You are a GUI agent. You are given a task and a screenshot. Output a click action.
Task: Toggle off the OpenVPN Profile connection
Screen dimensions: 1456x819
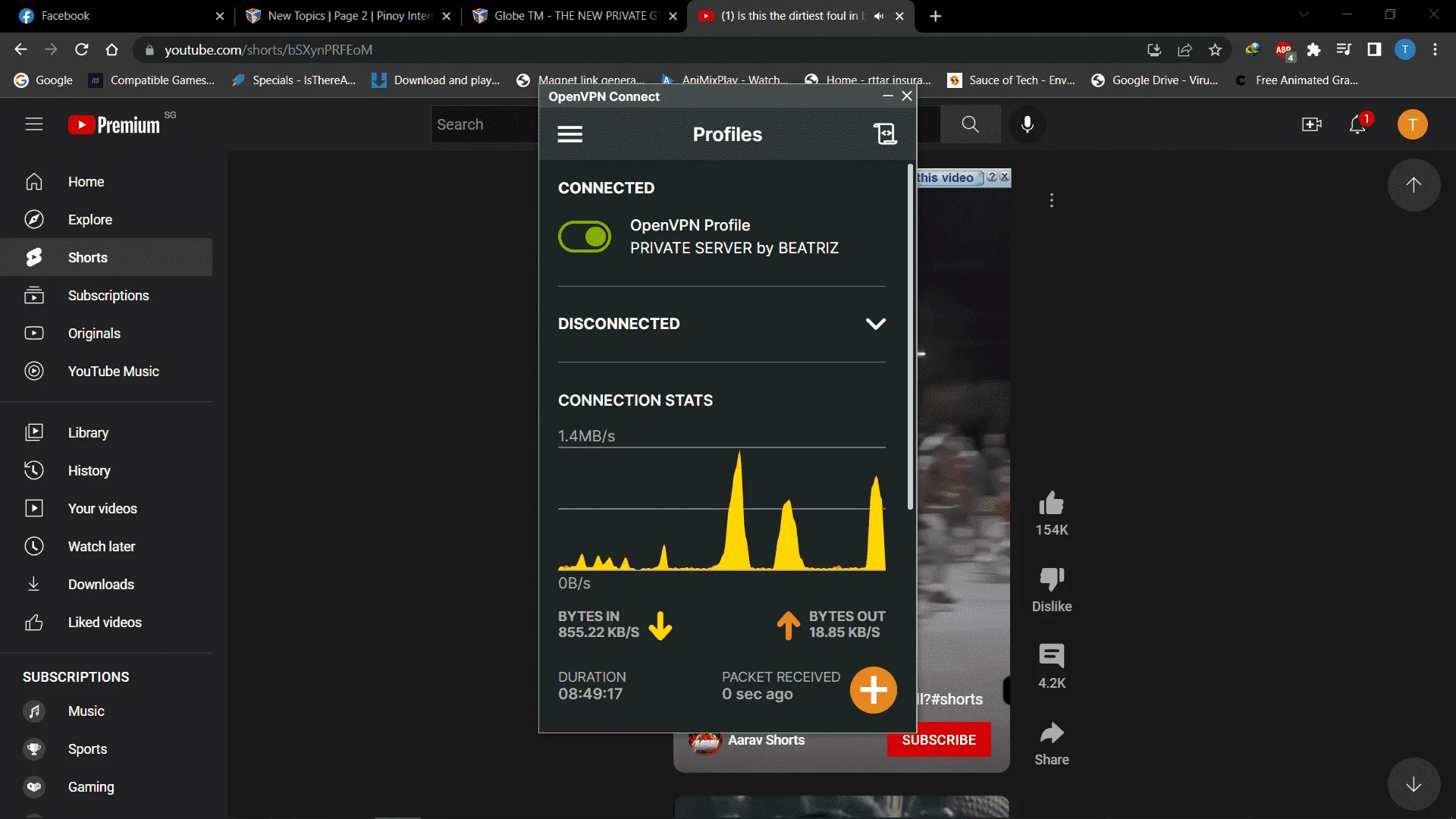[585, 237]
